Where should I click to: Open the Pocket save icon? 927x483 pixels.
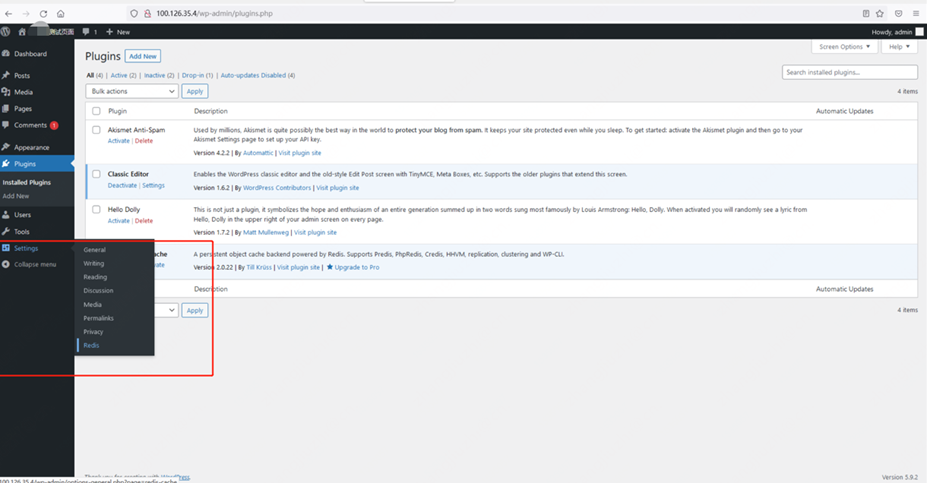click(x=899, y=14)
